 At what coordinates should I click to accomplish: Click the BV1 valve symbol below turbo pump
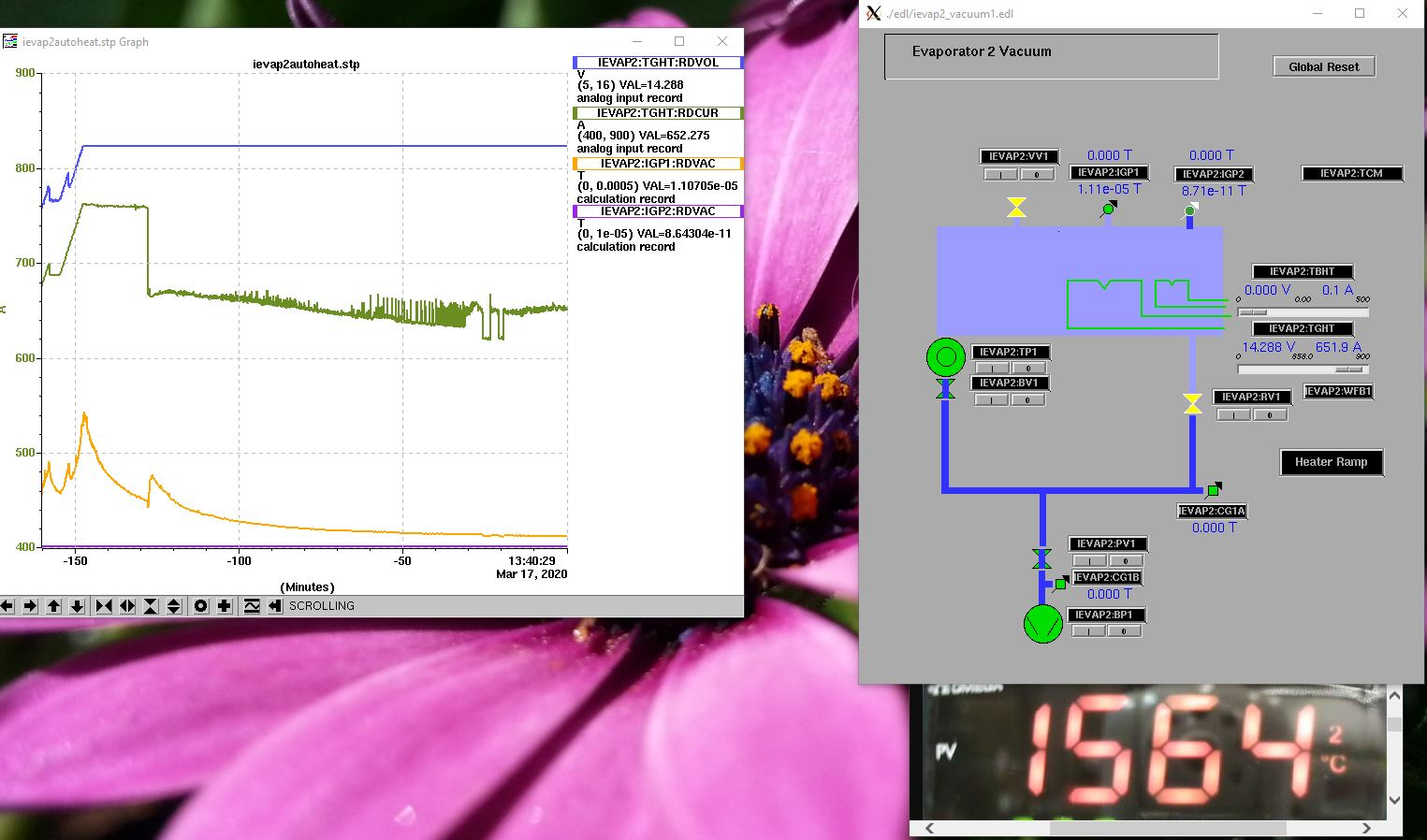(945, 388)
